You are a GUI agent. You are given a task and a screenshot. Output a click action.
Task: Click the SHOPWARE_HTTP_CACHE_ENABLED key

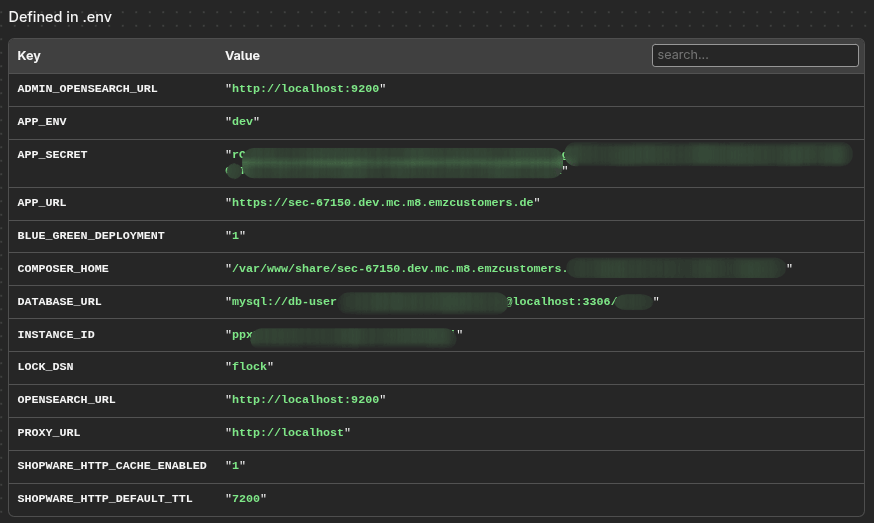[x=112, y=465]
